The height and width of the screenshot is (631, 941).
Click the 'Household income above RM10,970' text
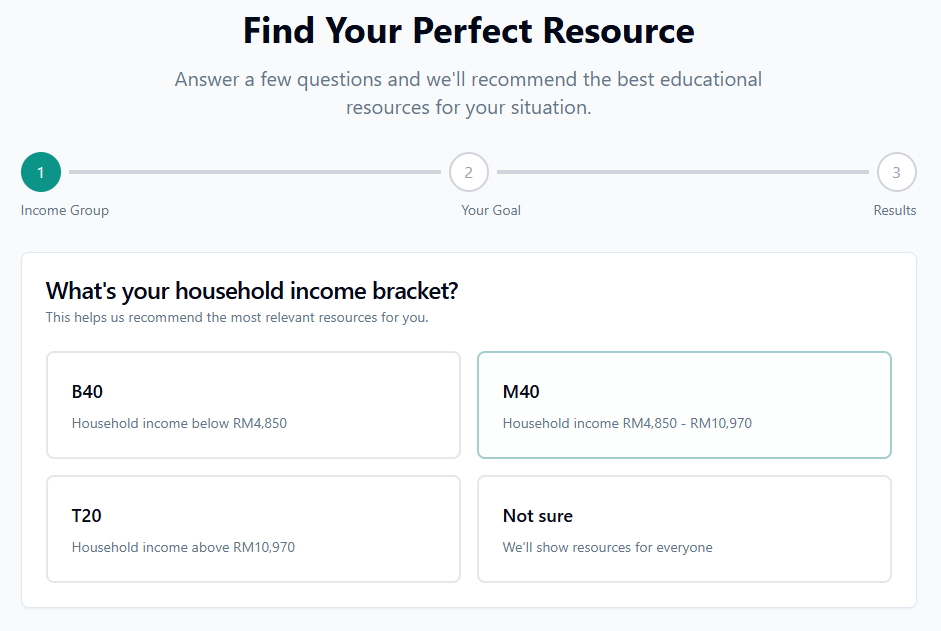point(183,547)
